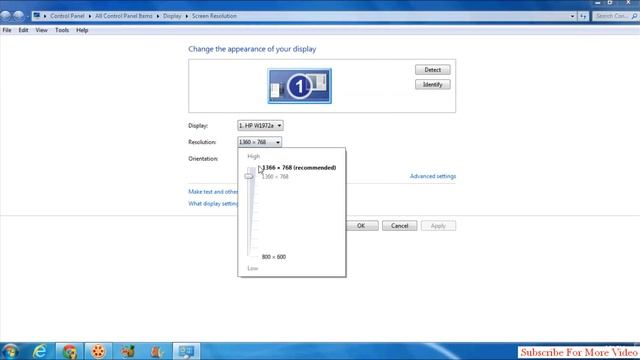Open the View menu

[41, 30]
